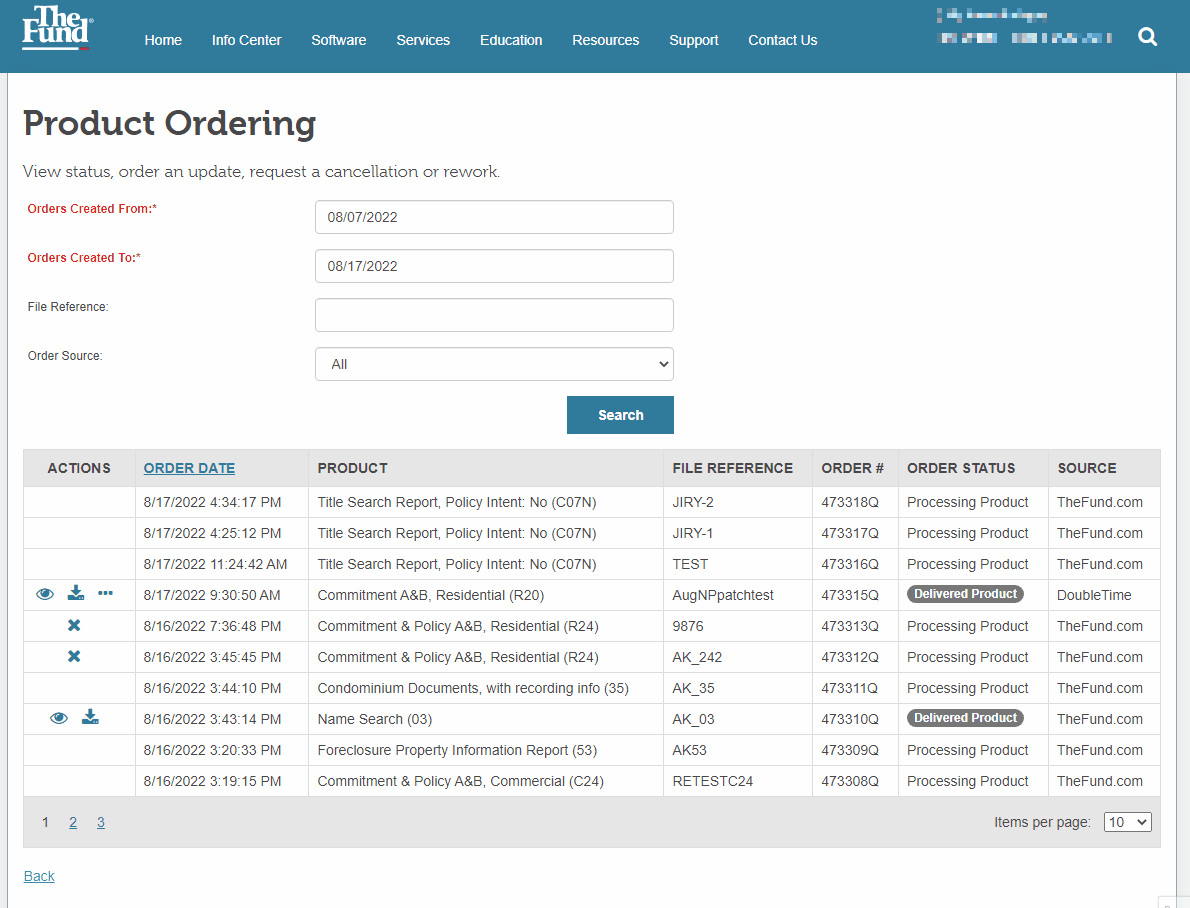The image size is (1190, 908).
Task: Download Name Search order 473310Q
Action: click(90, 718)
